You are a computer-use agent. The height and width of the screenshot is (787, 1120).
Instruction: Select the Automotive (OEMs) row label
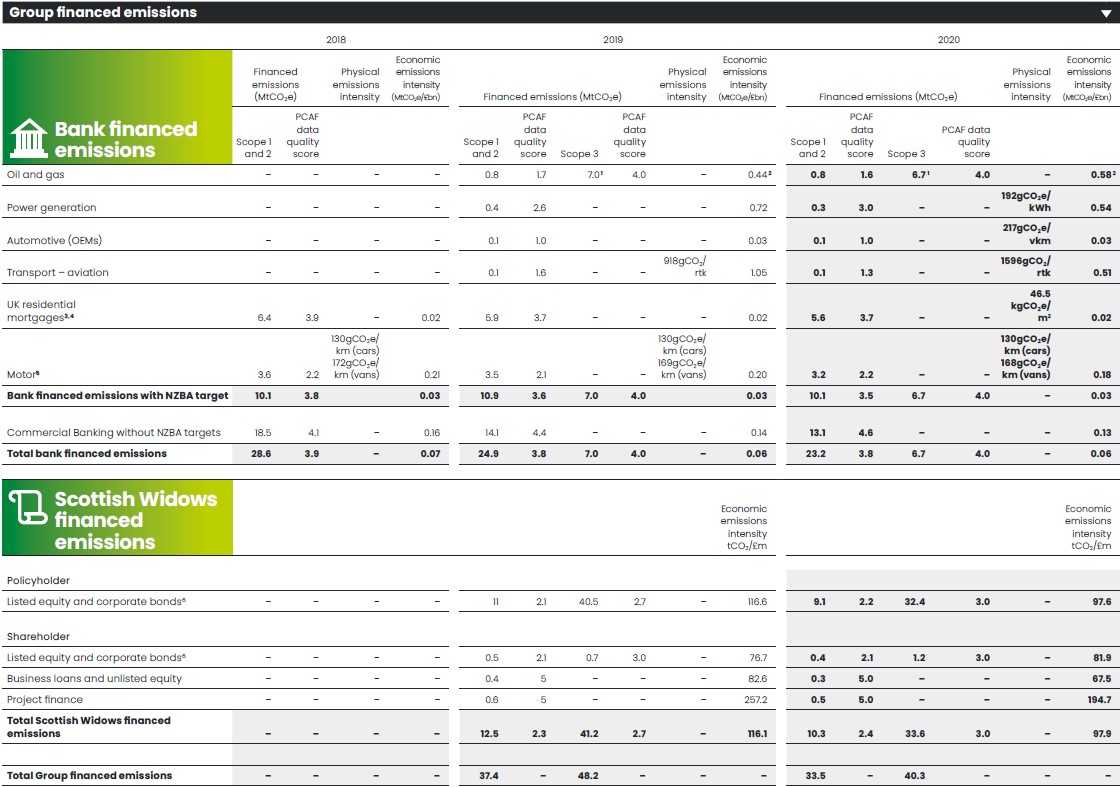click(x=54, y=241)
